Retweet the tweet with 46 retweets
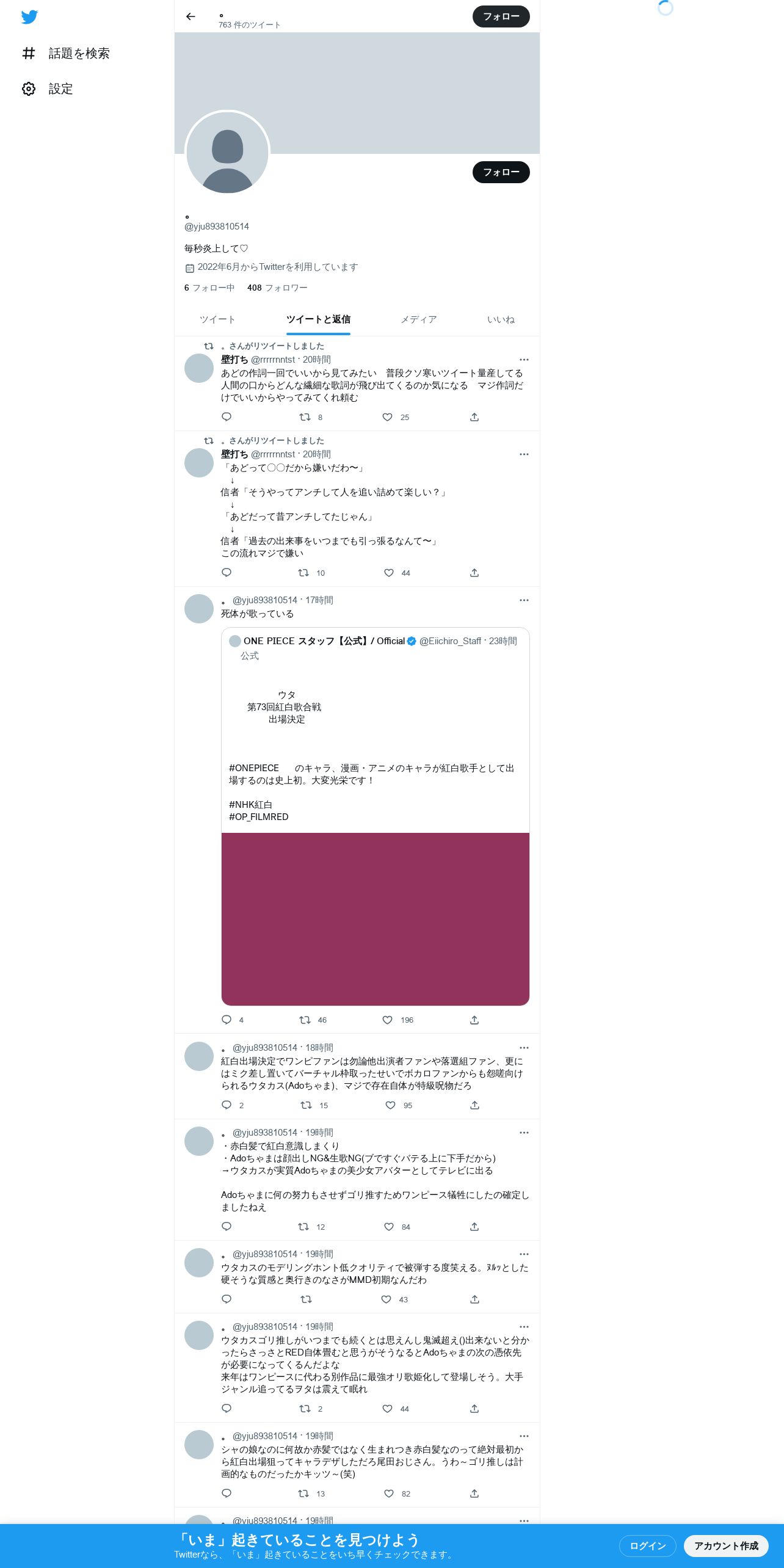The height and width of the screenshot is (1568, 784). tap(305, 1020)
